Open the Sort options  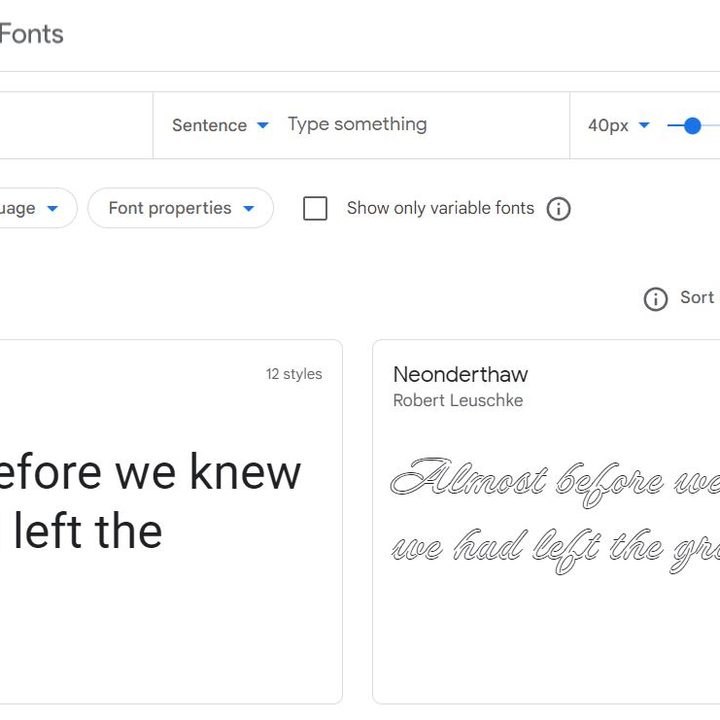tap(697, 298)
